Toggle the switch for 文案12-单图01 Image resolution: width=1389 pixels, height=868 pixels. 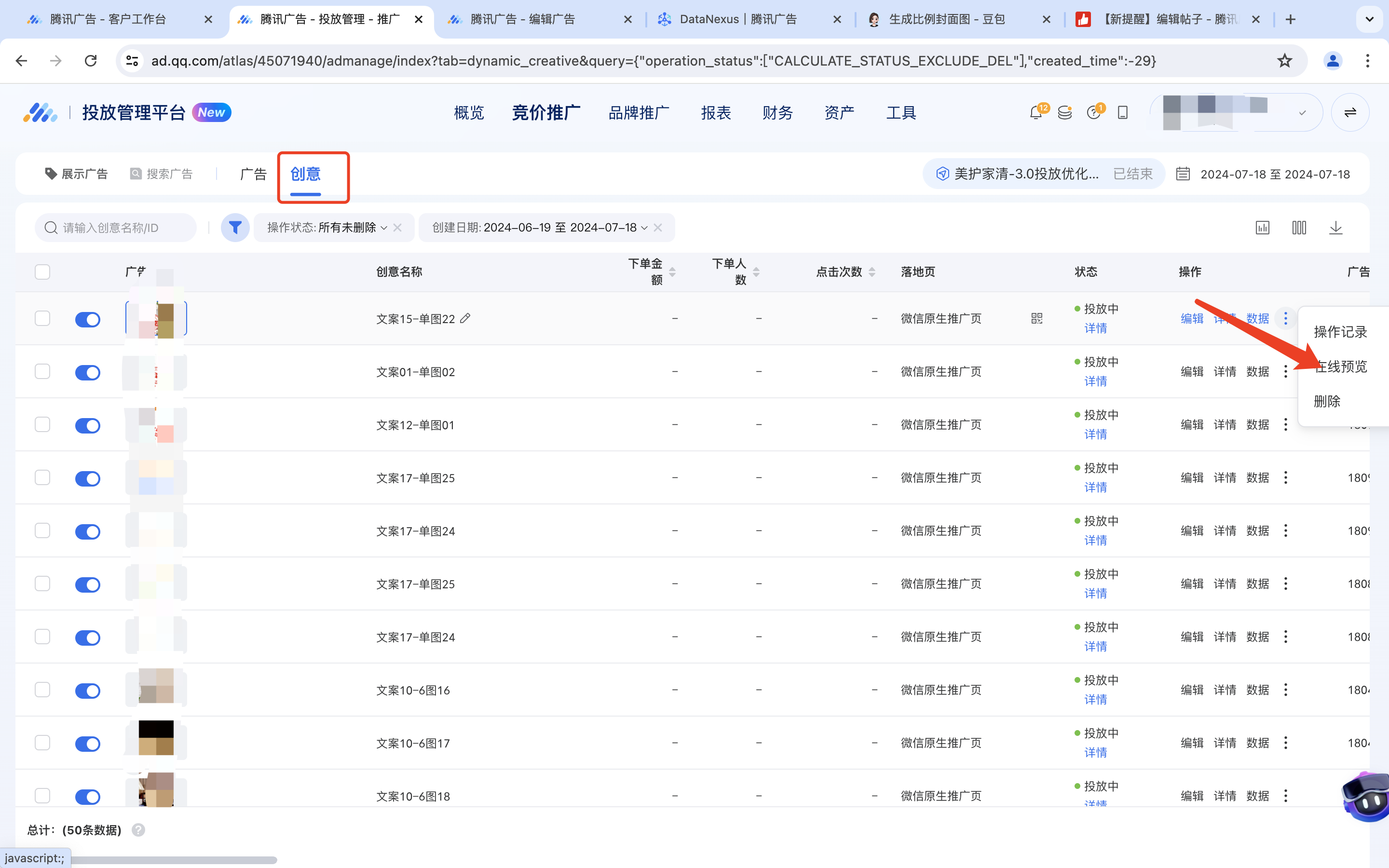pos(88,425)
